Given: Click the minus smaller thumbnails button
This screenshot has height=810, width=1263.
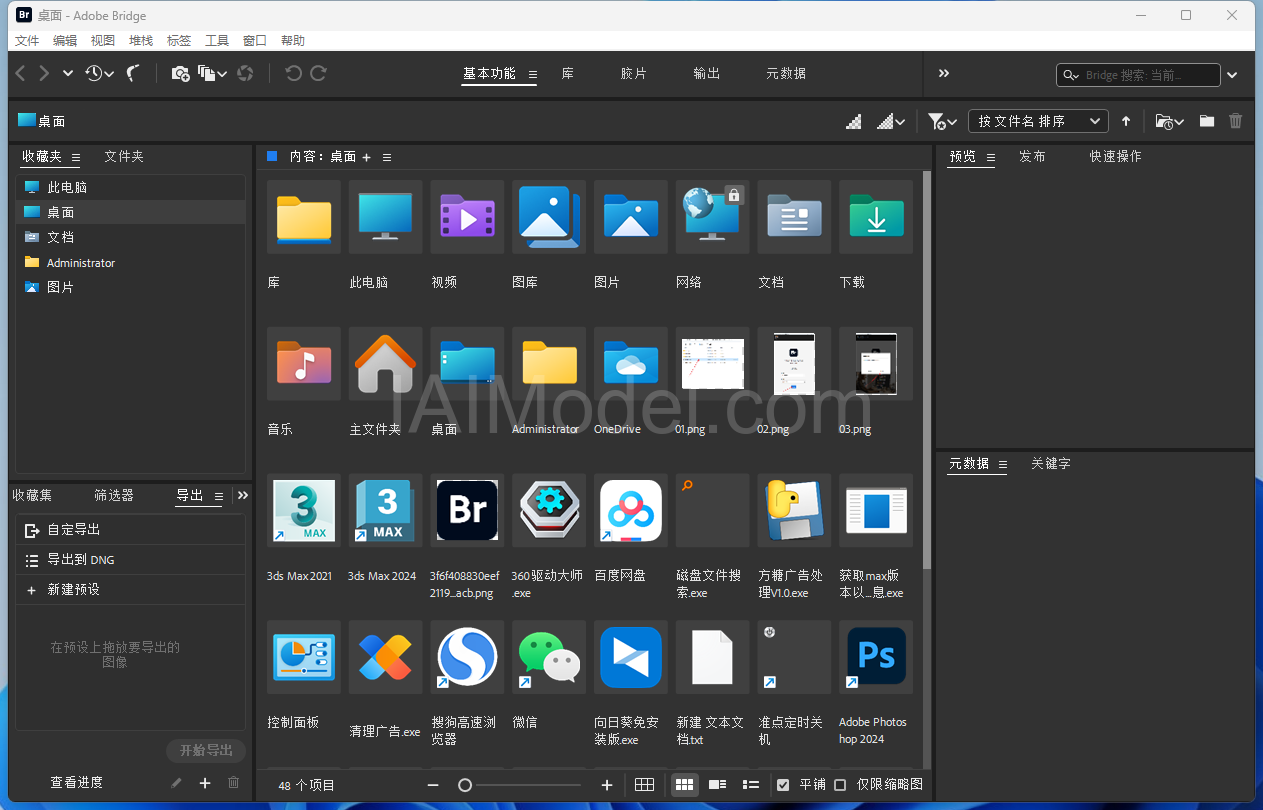Looking at the screenshot, I should pos(433,785).
